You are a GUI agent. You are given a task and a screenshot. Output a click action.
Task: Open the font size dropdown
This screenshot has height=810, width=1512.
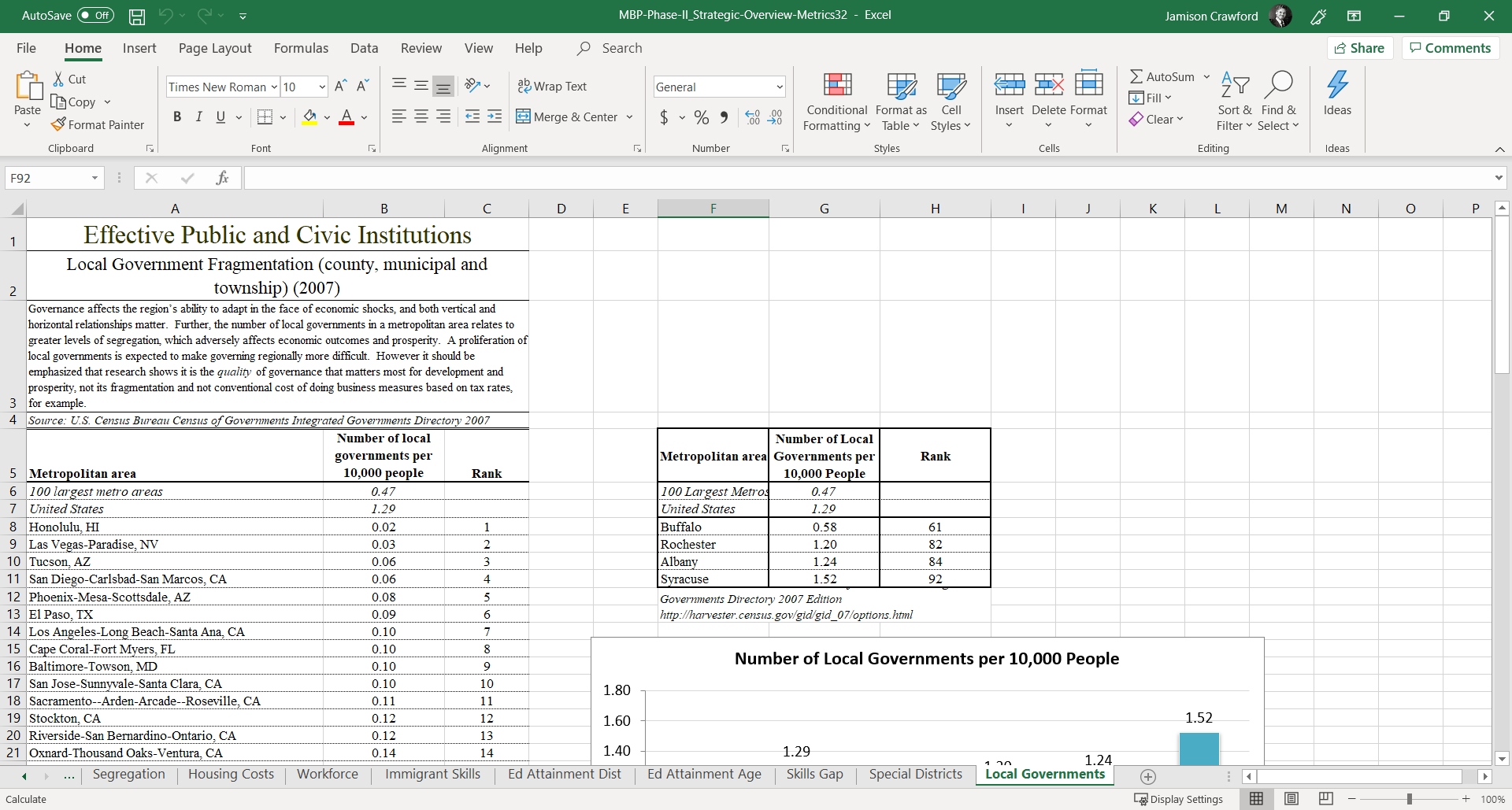[x=322, y=87]
